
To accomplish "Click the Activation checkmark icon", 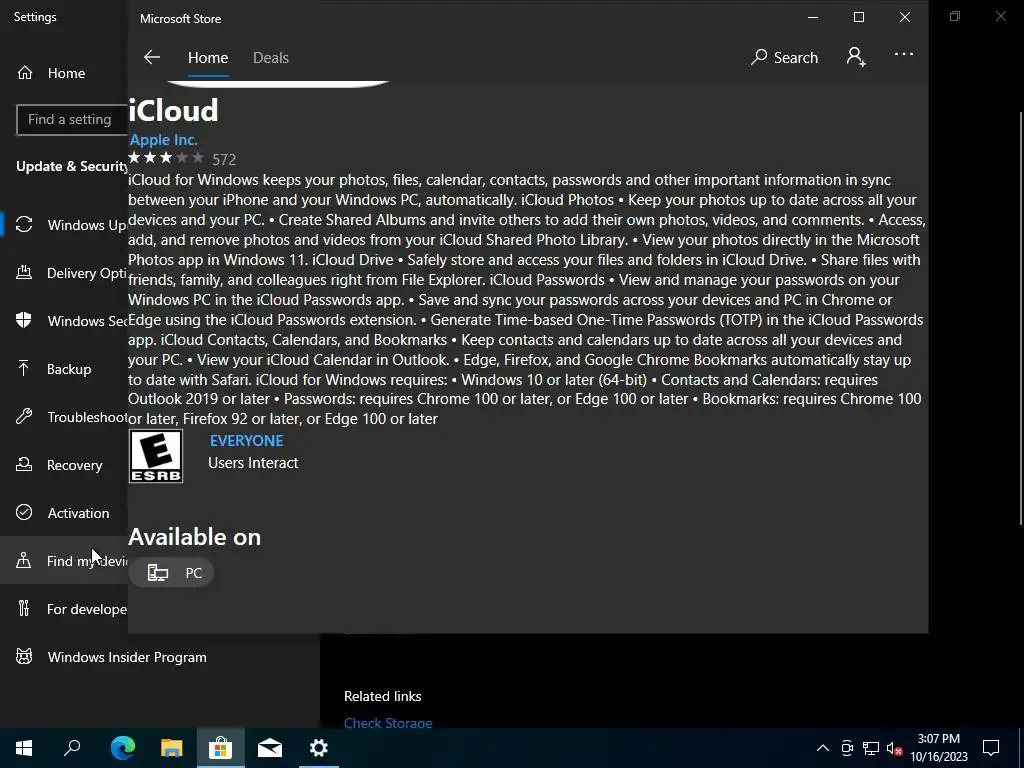I will click(24, 512).
